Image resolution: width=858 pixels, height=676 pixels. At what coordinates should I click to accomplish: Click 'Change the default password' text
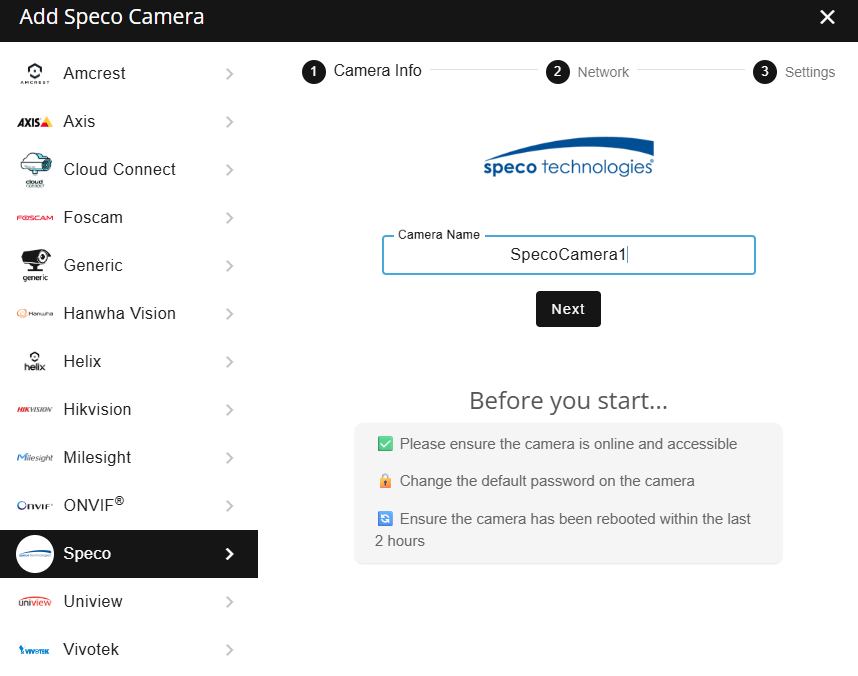click(x=547, y=481)
